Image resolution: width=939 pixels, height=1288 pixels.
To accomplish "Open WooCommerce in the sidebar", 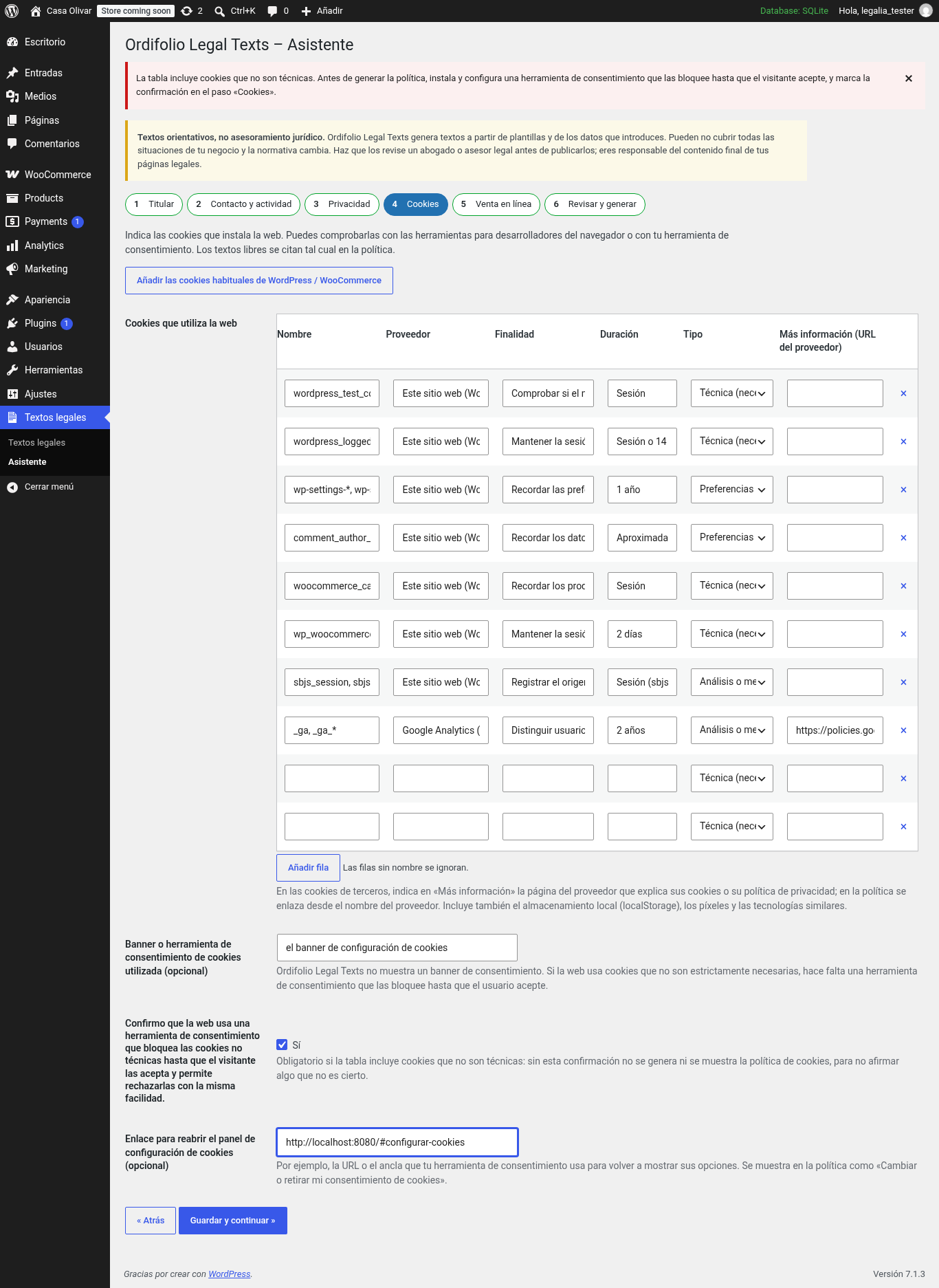I will 55,175.
